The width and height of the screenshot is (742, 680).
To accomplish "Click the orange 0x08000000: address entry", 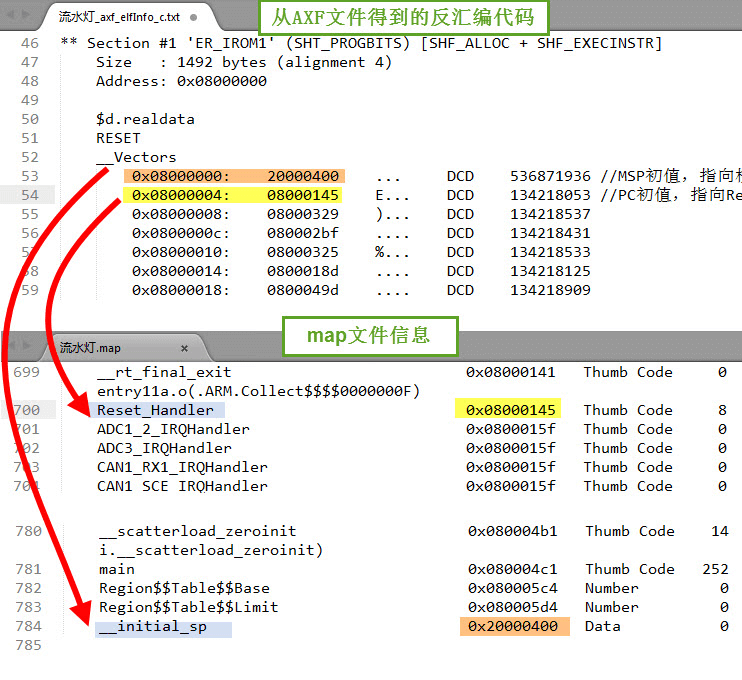I will [x=180, y=176].
